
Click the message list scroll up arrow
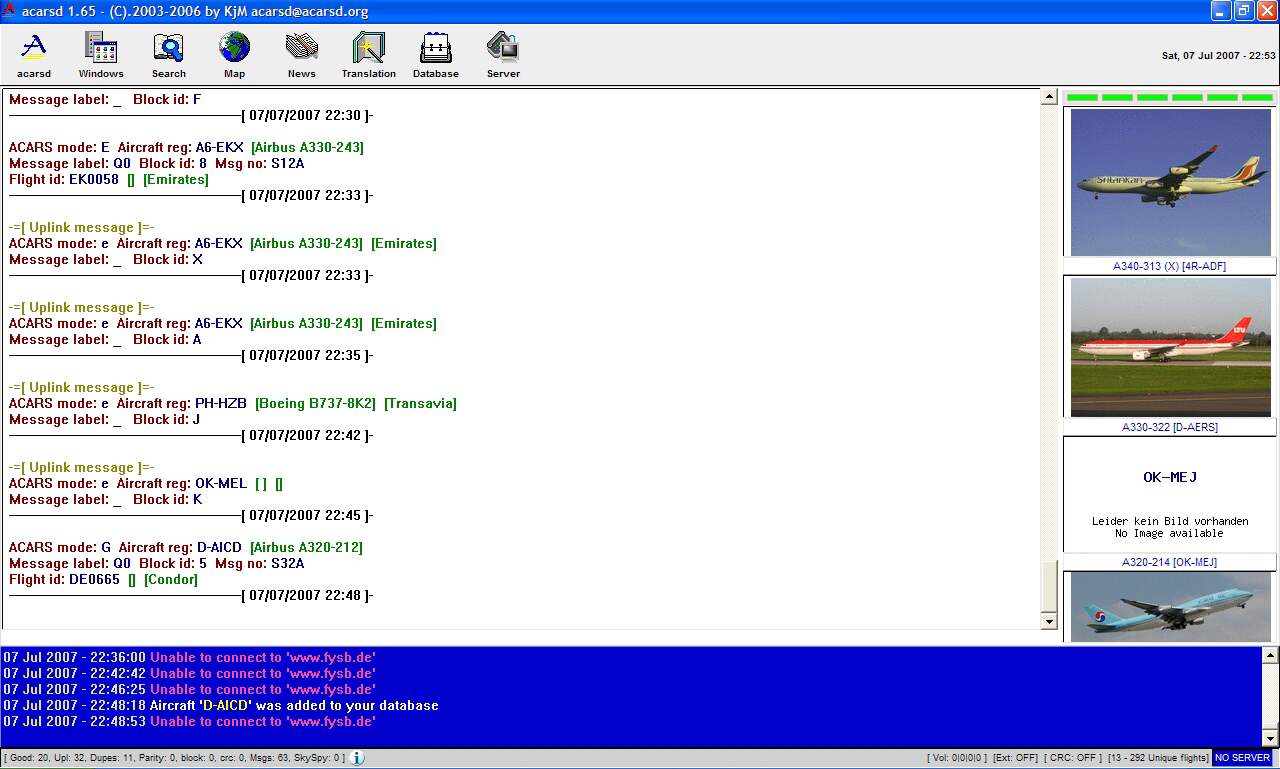[1049, 97]
